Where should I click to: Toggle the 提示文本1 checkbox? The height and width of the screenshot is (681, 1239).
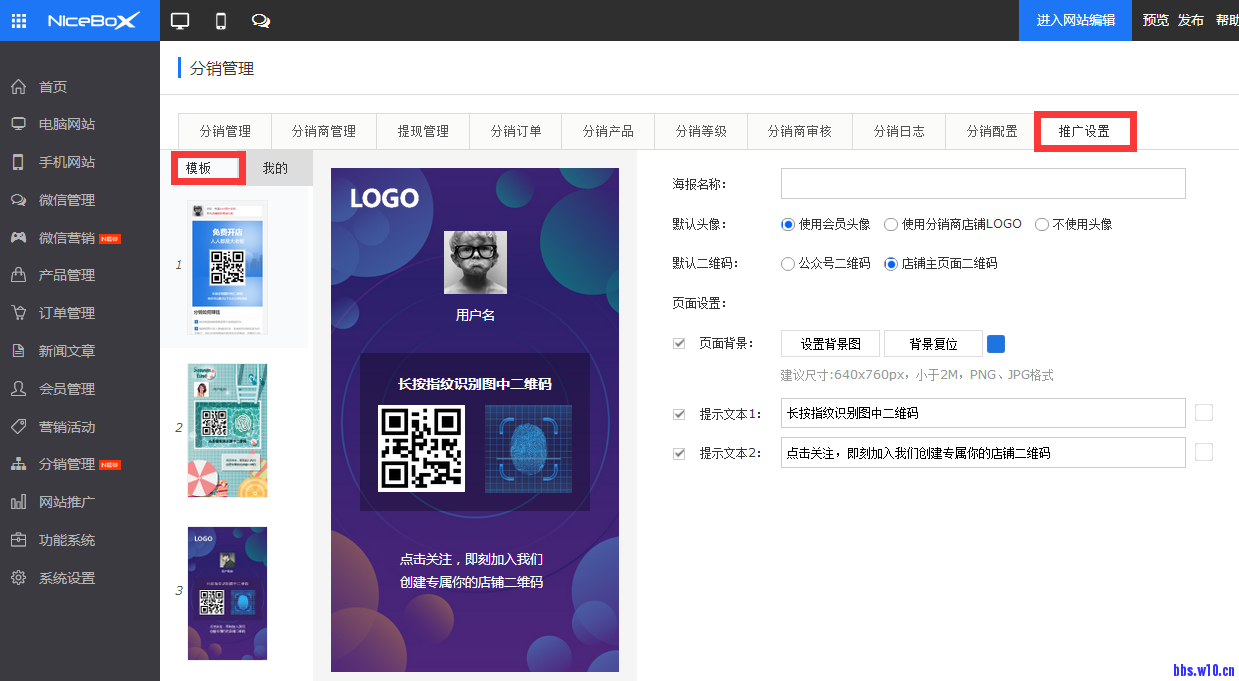(680, 414)
